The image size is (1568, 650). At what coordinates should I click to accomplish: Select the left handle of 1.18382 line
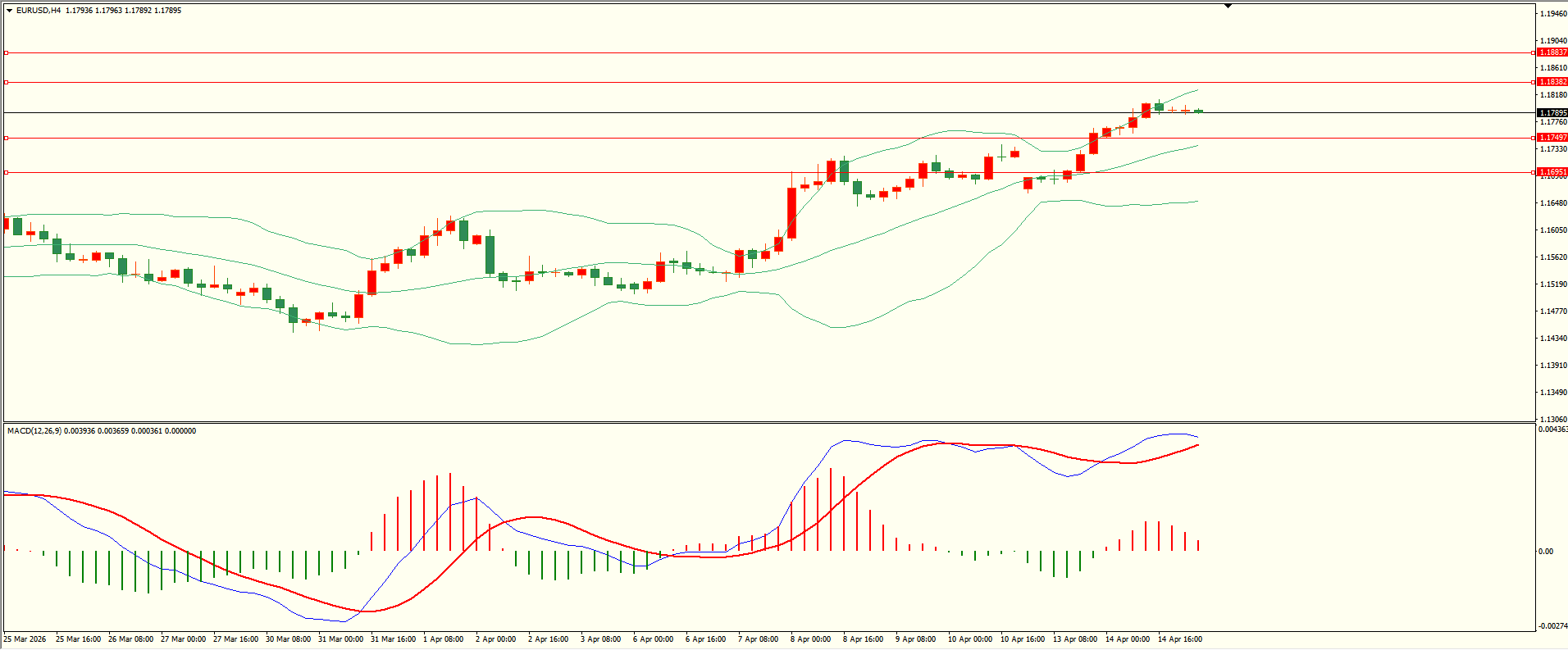pos(7,82)
